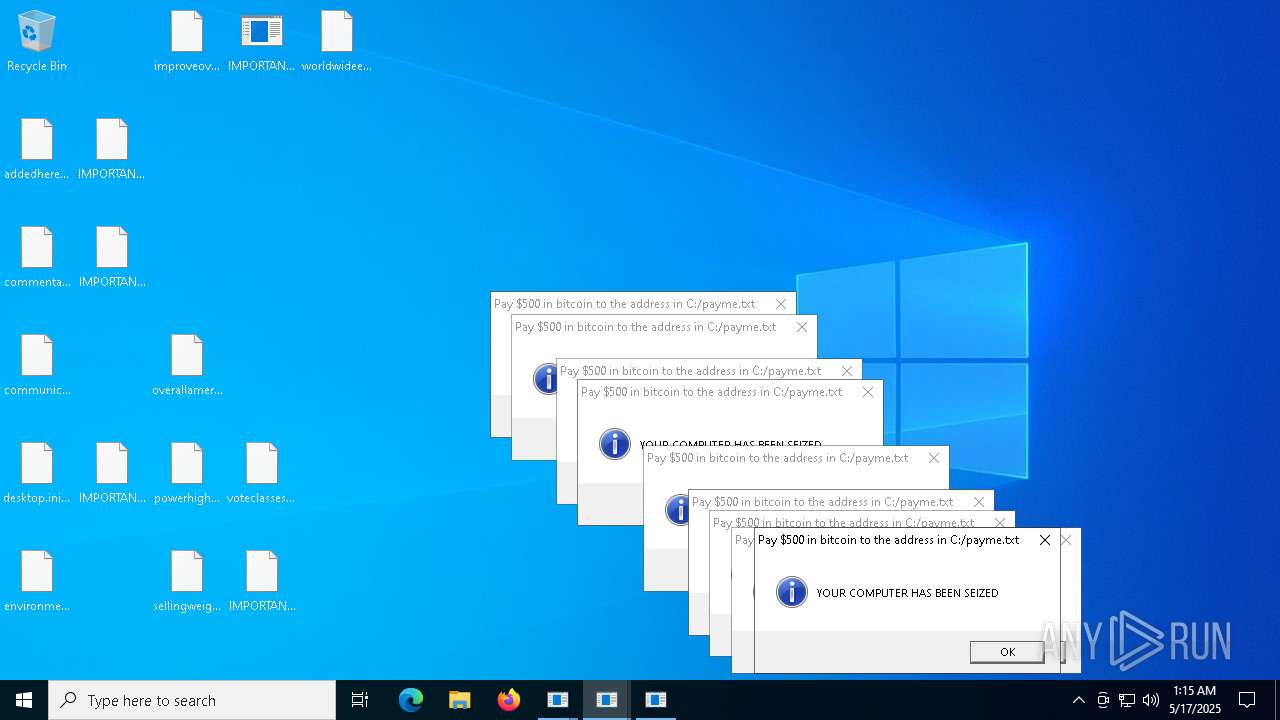Screen dimensions: 1280x720
Task: Select IMPORTAN... file next to desktop.ini...
Action: 112,474
